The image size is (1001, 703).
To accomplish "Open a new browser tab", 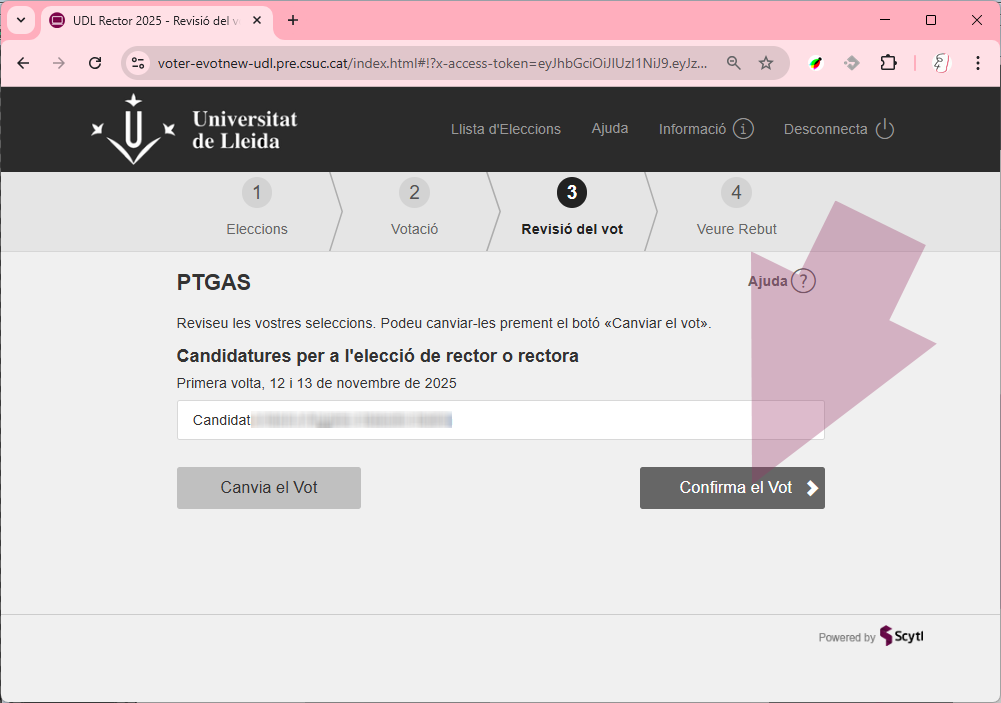I will point(293,20).
